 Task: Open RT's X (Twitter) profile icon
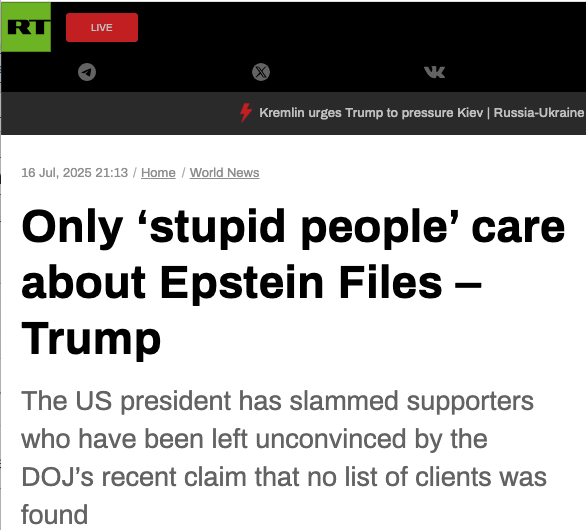(261, 72)
